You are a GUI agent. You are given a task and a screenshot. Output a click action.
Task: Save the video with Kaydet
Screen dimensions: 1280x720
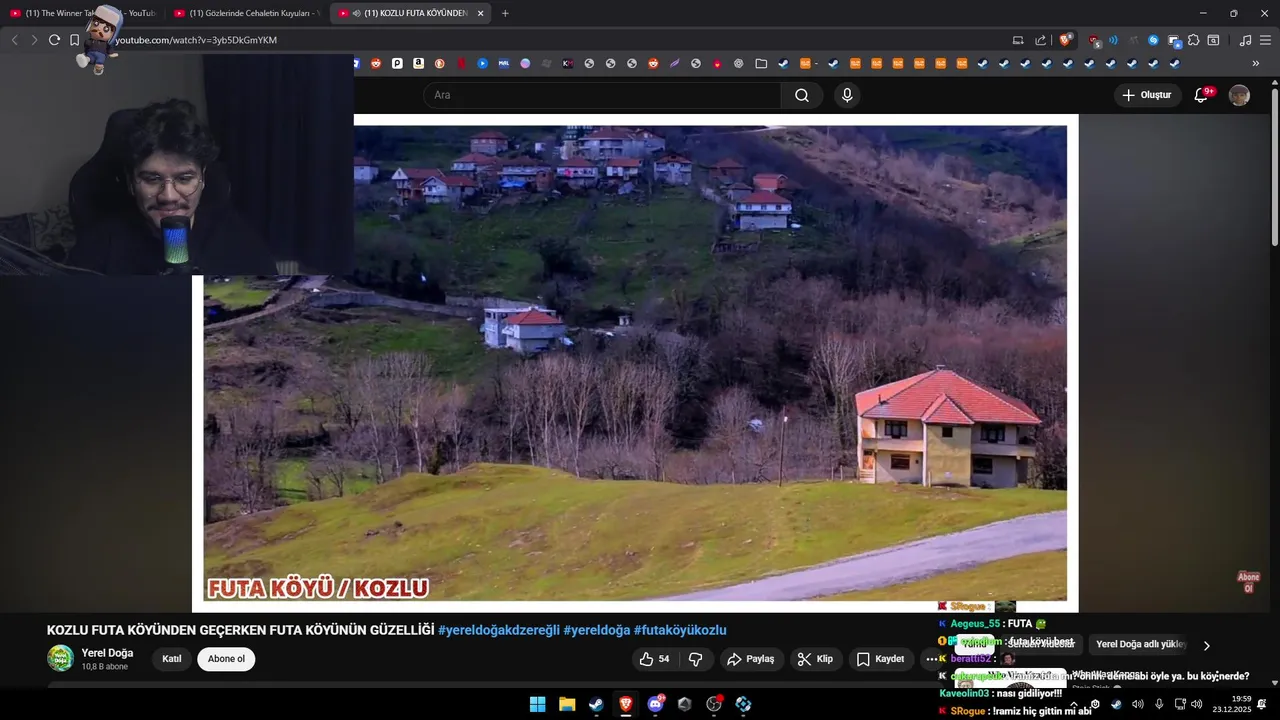point(880,659)
